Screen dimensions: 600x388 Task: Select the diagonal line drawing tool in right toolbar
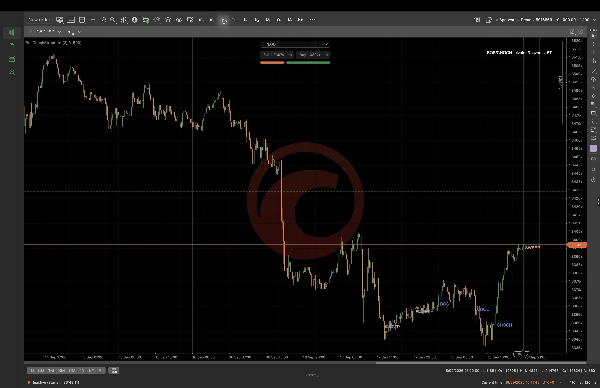point(593,71)
